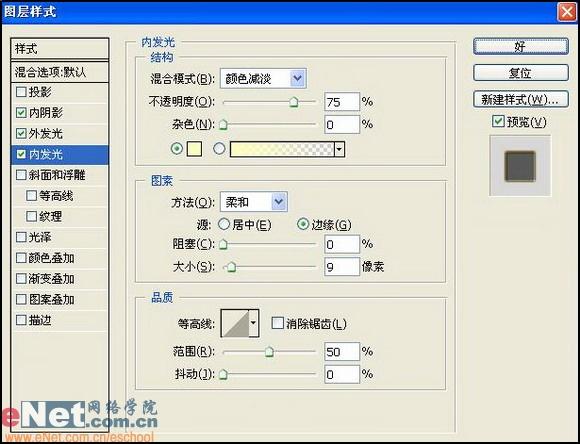Image resolution: width=580 pixels, height=444 pixels.
Task: Enable the 斜面和浮雕 bevel checkbox
Action: (21, 175)
